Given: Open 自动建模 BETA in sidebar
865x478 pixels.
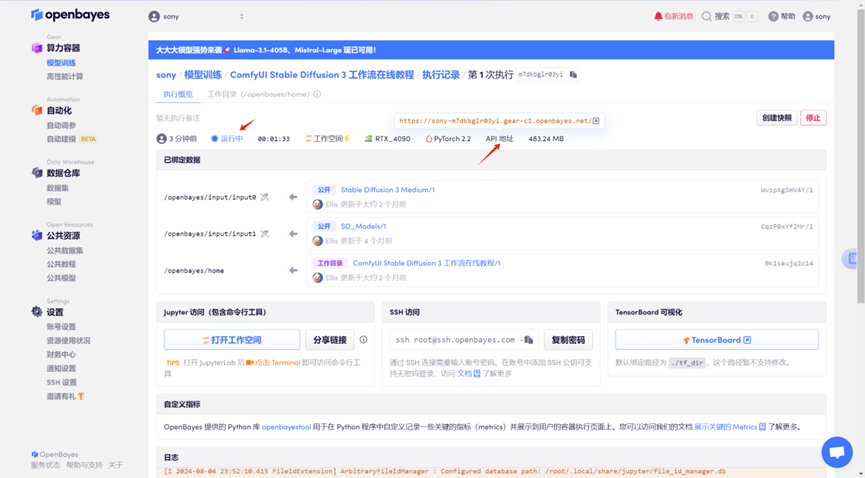Looking at the screenshot, I should pos(72,139).
